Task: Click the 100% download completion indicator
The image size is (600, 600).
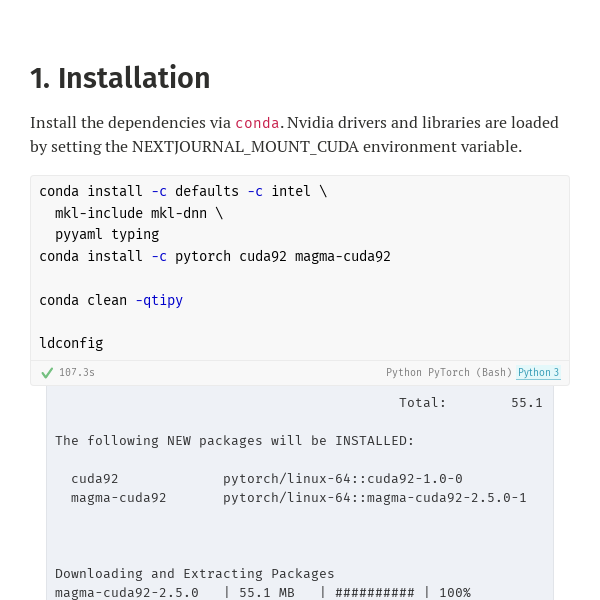Action: coord(454,592)
